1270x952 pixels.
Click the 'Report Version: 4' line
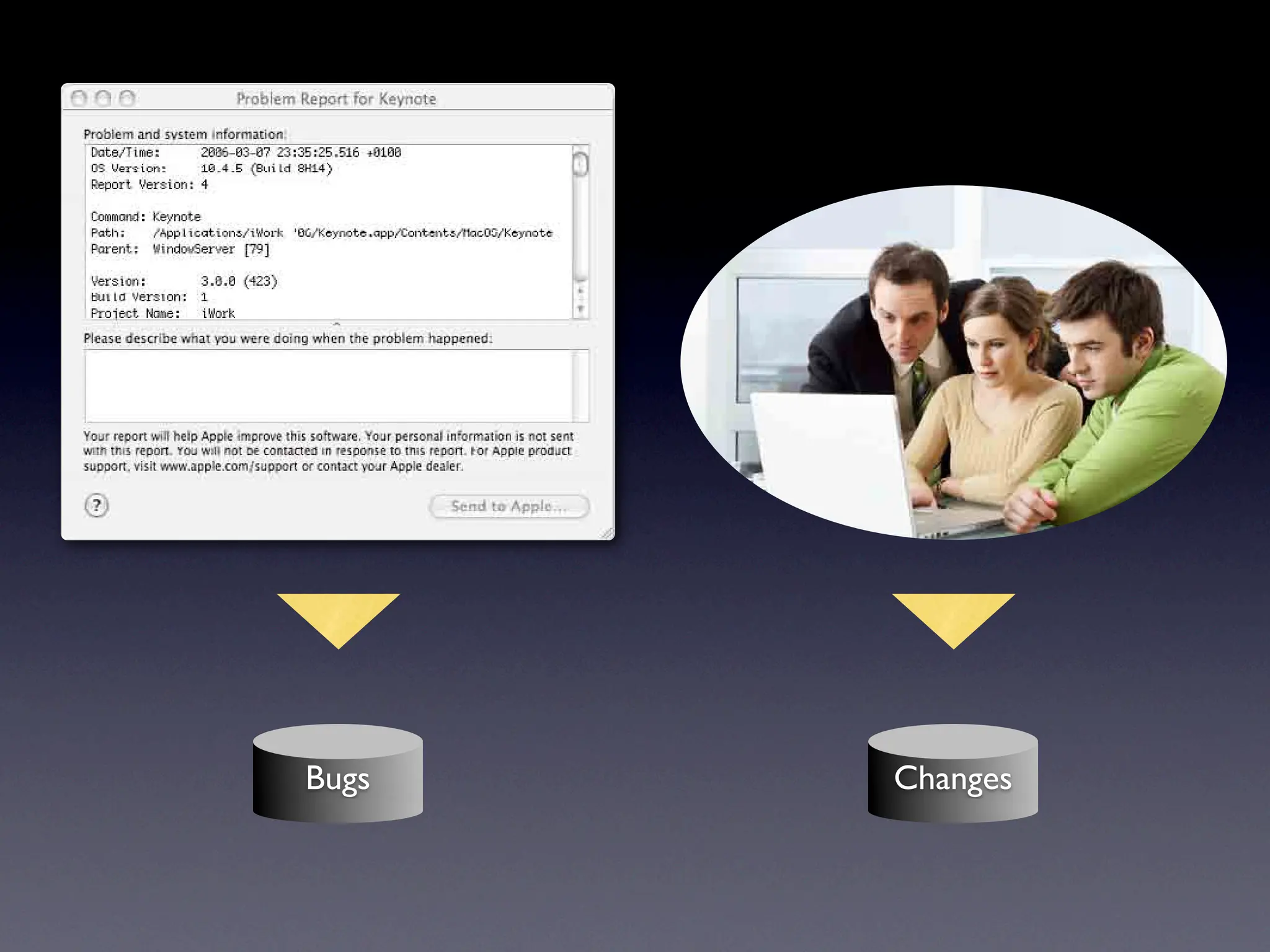click(149, 185)
